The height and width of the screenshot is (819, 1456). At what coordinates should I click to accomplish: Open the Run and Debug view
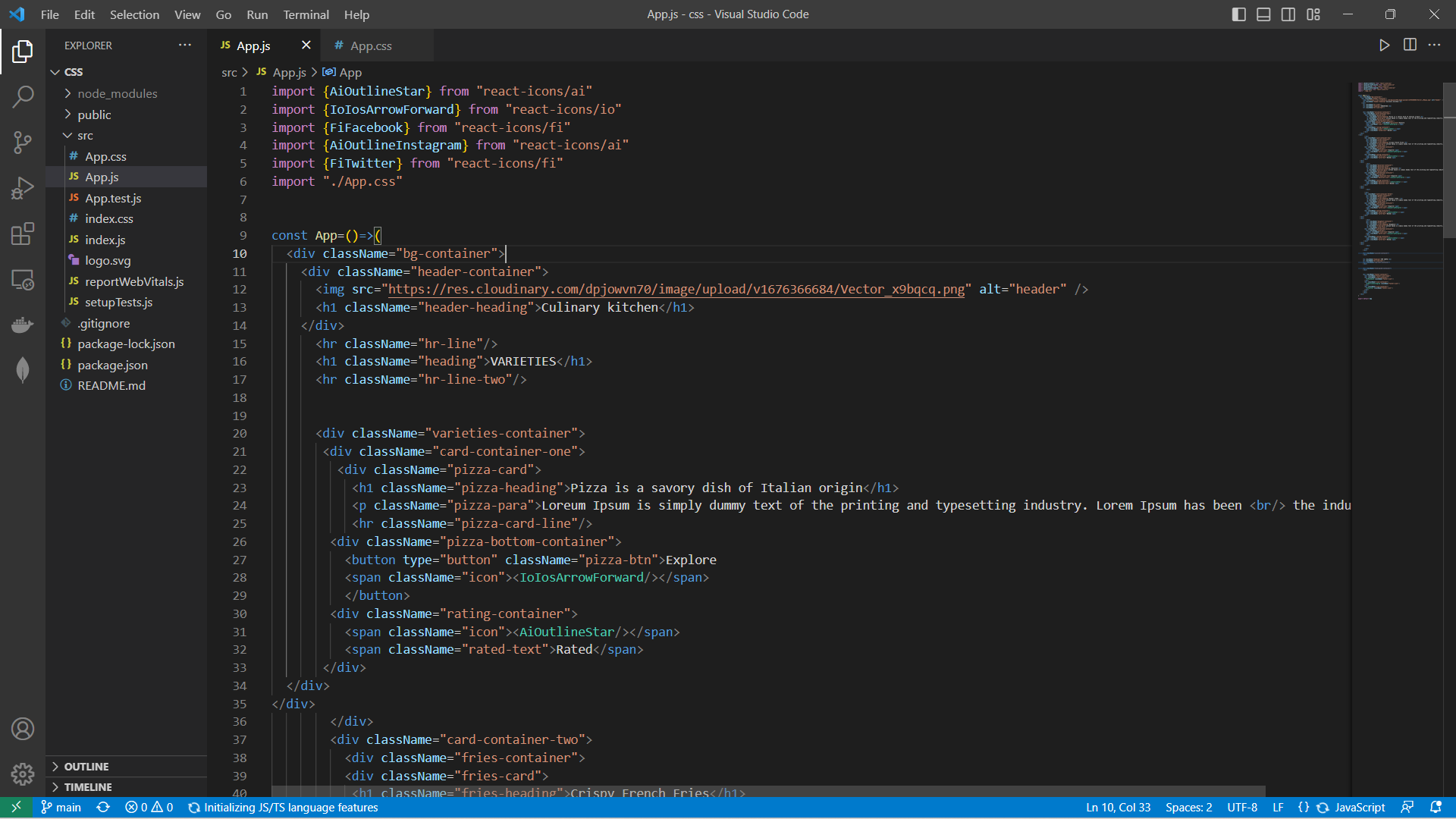point(23,187)
